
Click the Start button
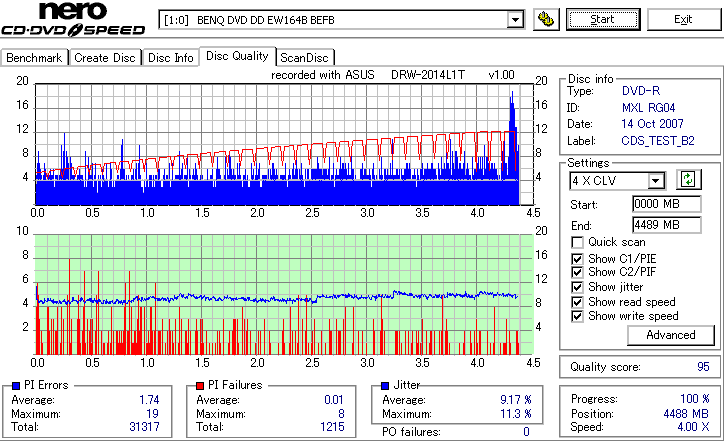[x=603, y=19]
